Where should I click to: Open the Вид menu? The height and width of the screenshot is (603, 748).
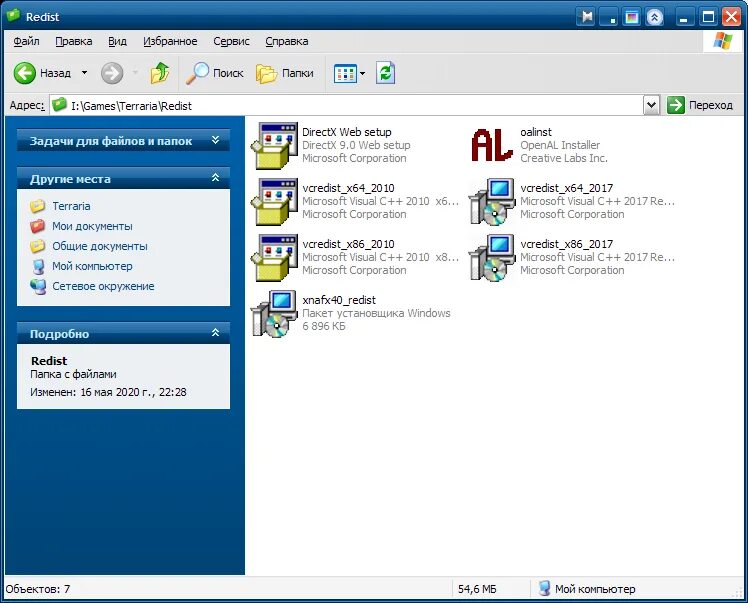117,42
